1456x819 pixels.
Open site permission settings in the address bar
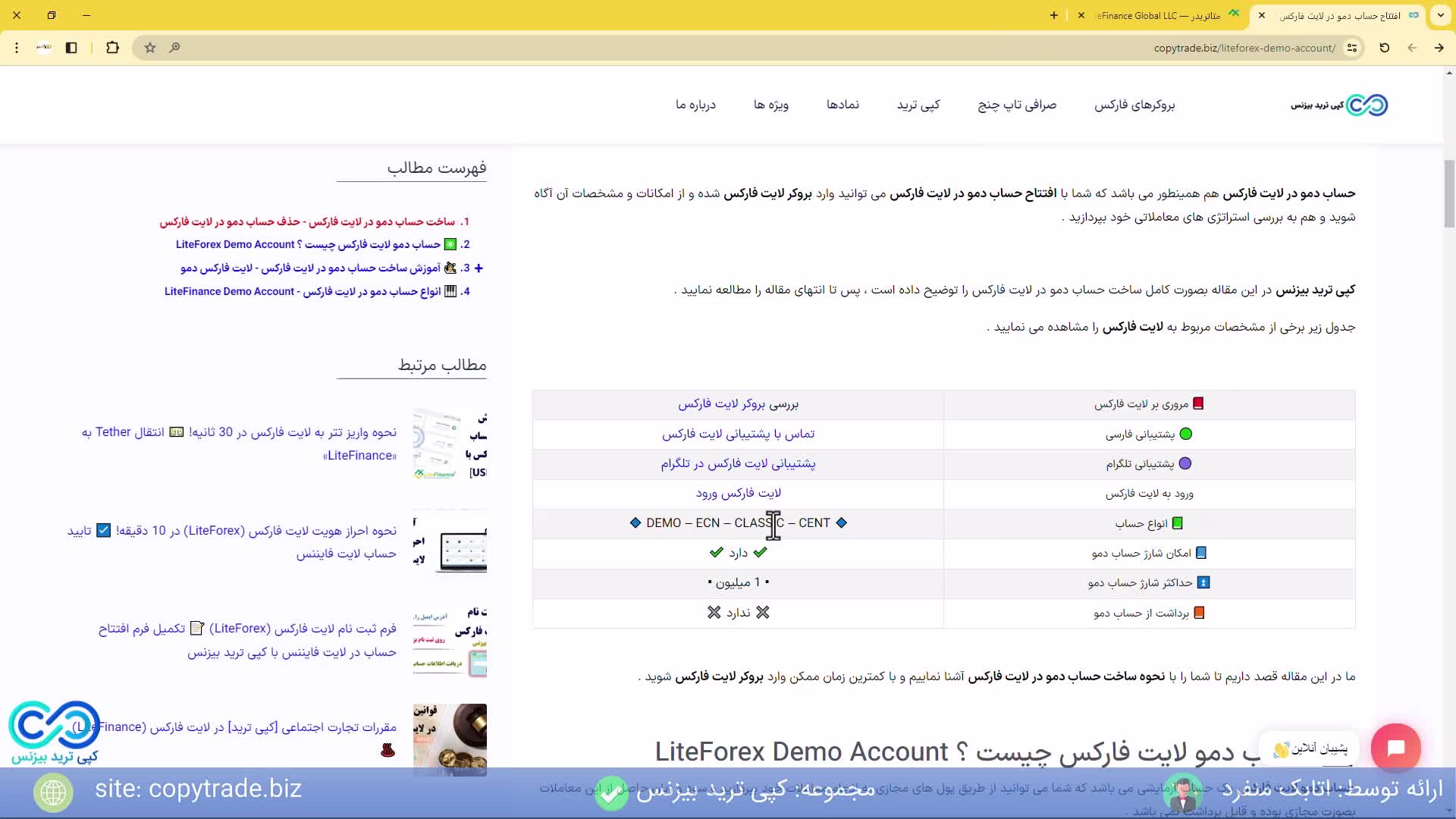tap(1354, 48)
